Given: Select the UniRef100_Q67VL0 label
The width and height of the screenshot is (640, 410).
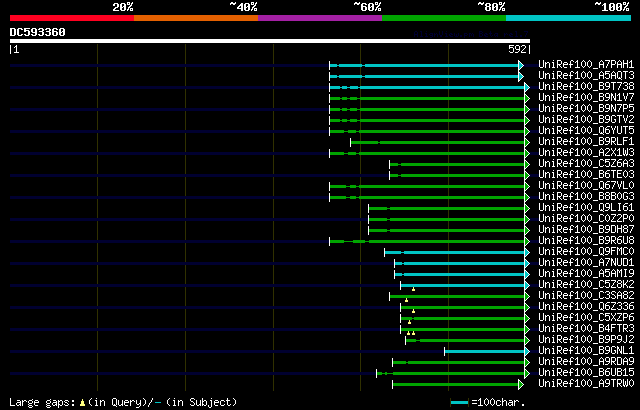Looking at the screenshot, I should [x=586, y=186].
